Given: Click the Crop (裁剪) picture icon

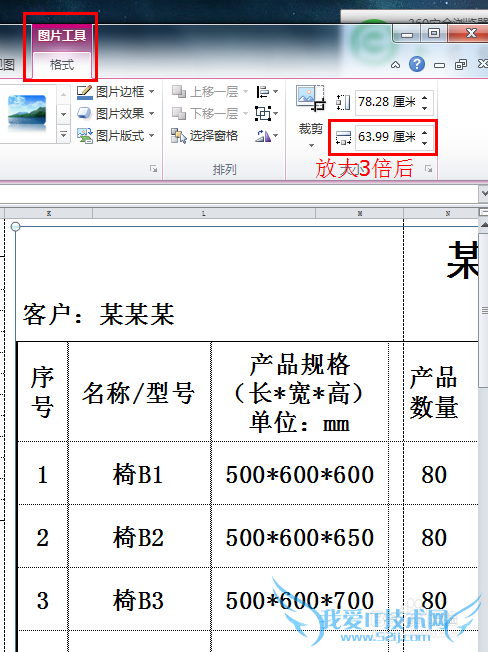Looking at the screenshot, I should [310, 98].
